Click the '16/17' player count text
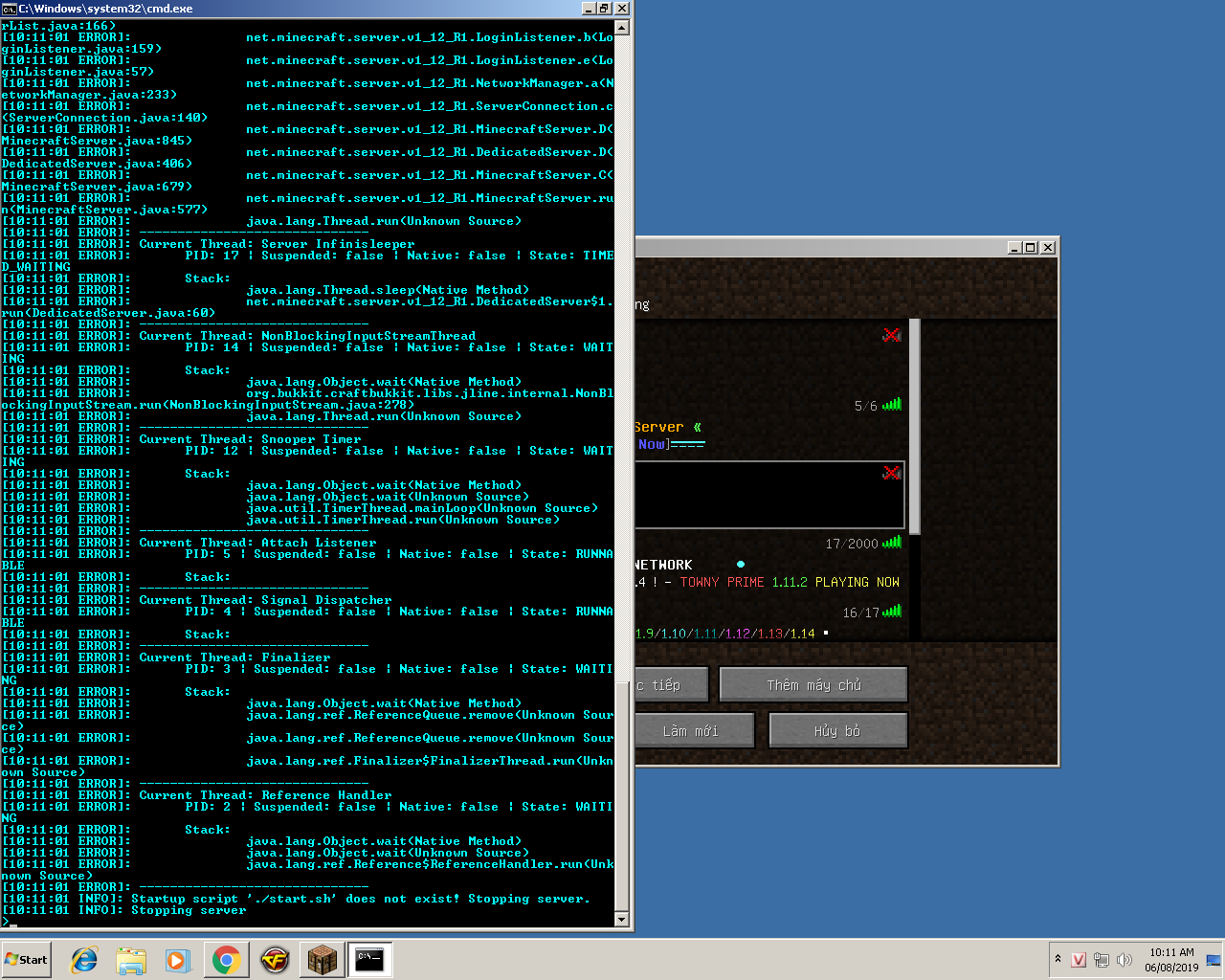Image resolution: width=1225 pixels, height=980 pixels. point(860,612)
